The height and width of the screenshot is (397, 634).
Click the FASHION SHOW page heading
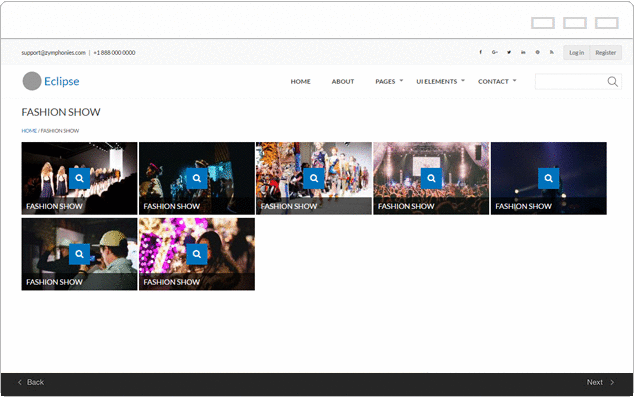click(x=61, y=112)
